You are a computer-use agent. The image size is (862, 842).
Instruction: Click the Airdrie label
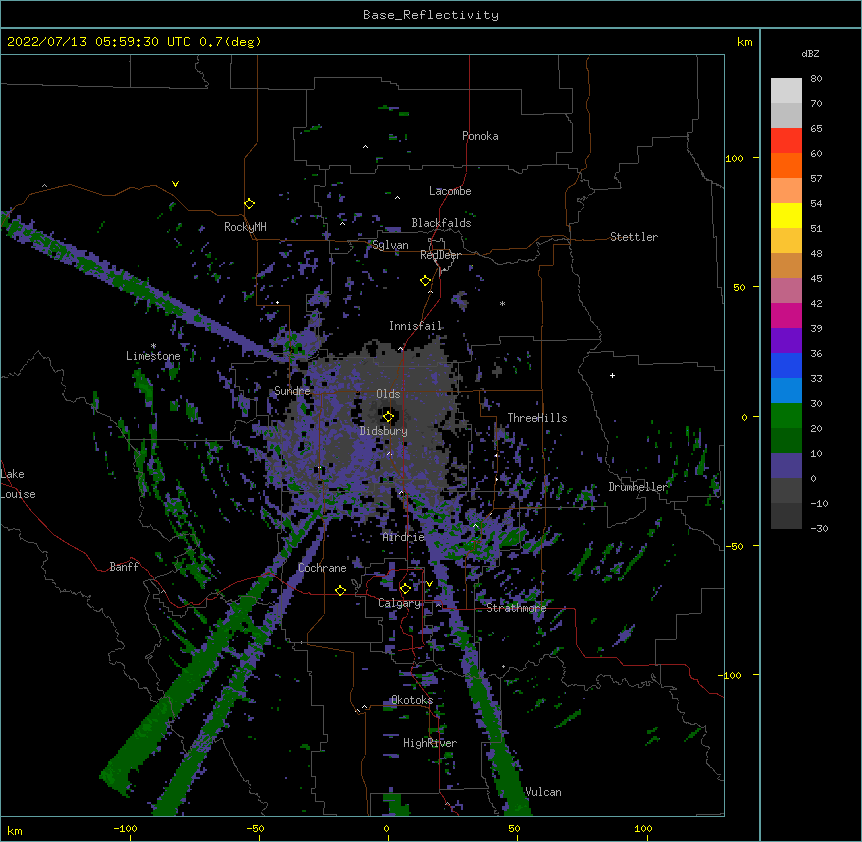(404, 537)
